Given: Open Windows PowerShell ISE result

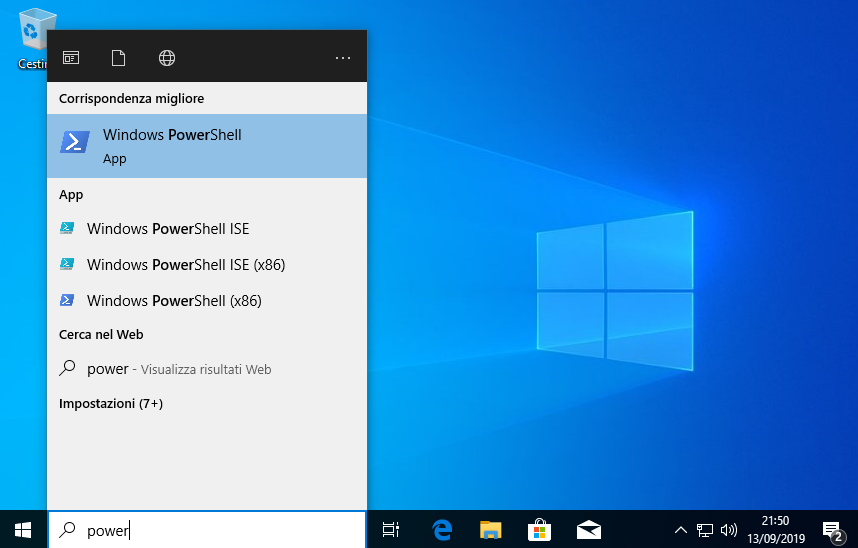Looking at the screenshot, I should pyautogui.click(x=207, y=228).
